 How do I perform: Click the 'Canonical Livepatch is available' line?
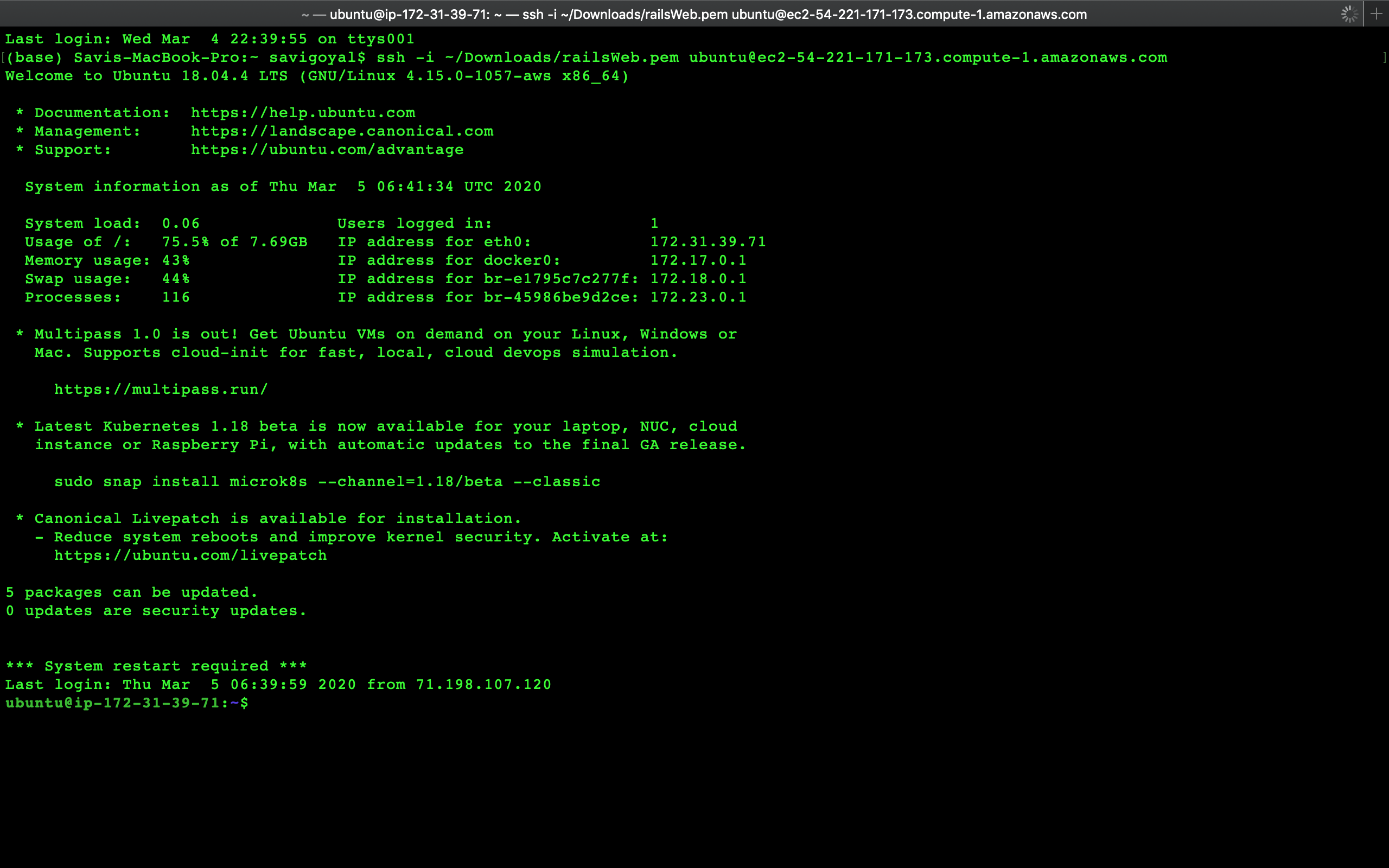(x=269, y=519)
